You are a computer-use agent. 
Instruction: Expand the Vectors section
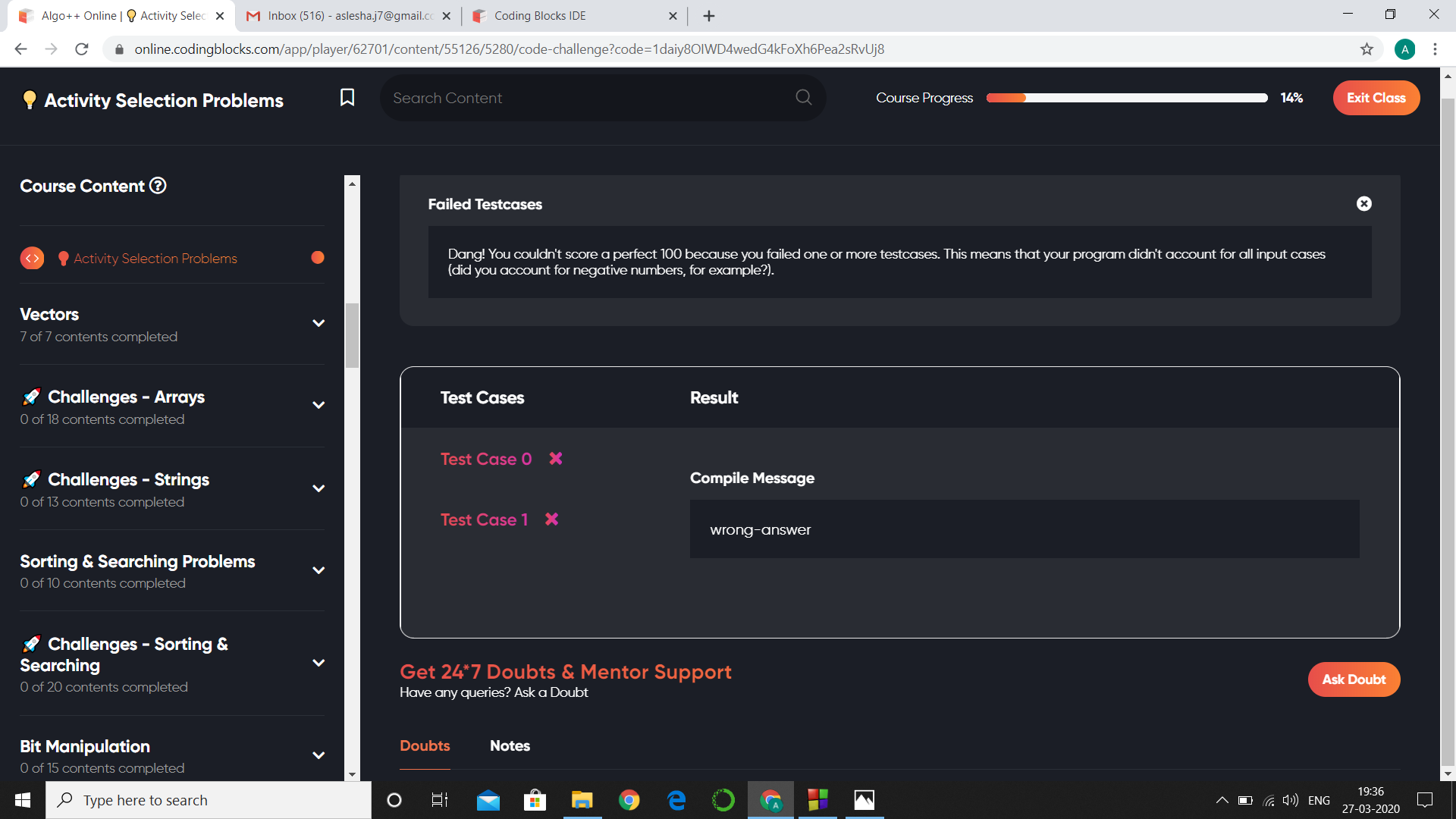pyautogui.click(x=318, y=323)
